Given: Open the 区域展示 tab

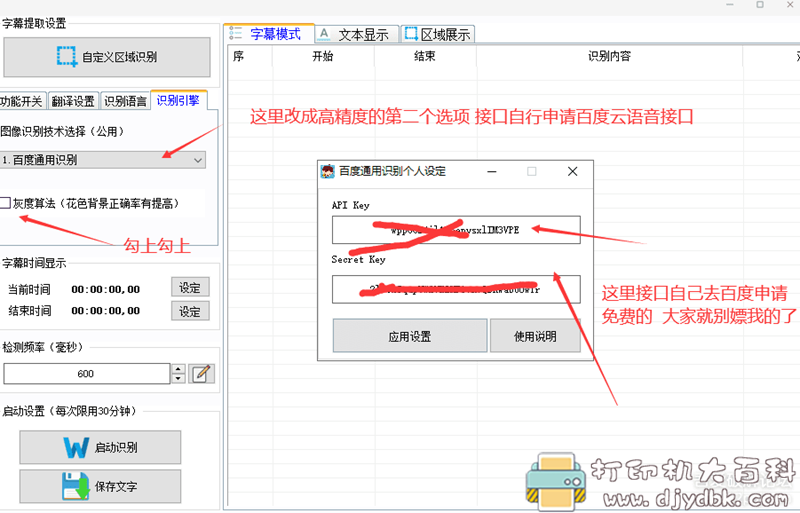Looking at the screenshot, I should pyautogui.click(x=438, y=34).
